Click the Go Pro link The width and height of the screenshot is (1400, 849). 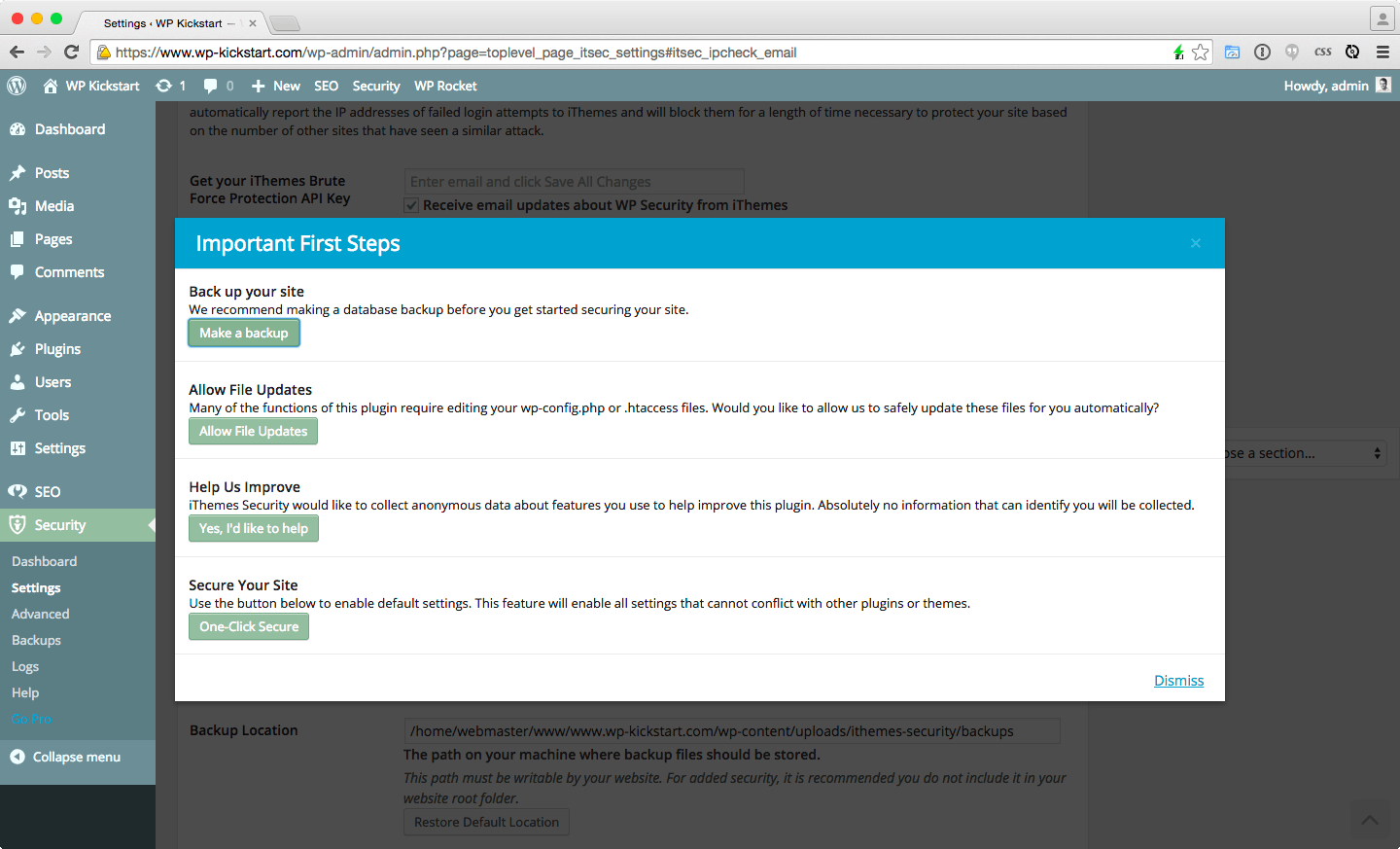(x=32, y=719)
